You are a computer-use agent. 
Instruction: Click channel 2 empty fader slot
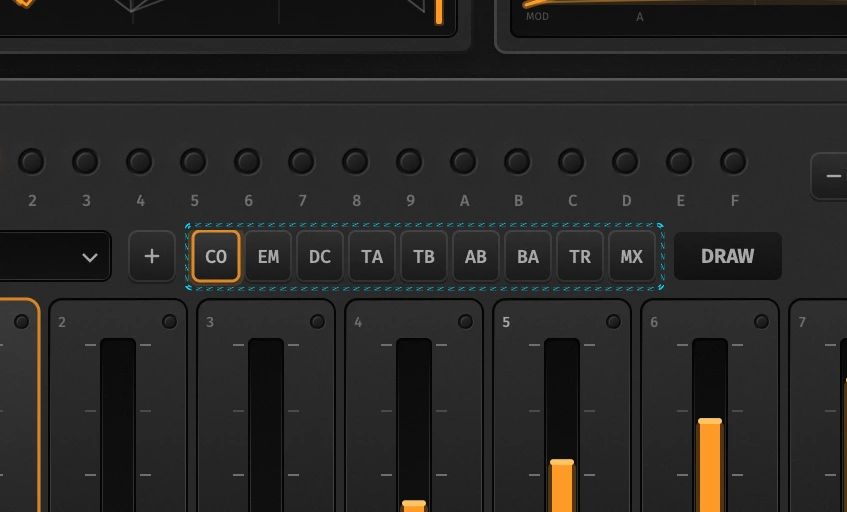coord(118,425)
